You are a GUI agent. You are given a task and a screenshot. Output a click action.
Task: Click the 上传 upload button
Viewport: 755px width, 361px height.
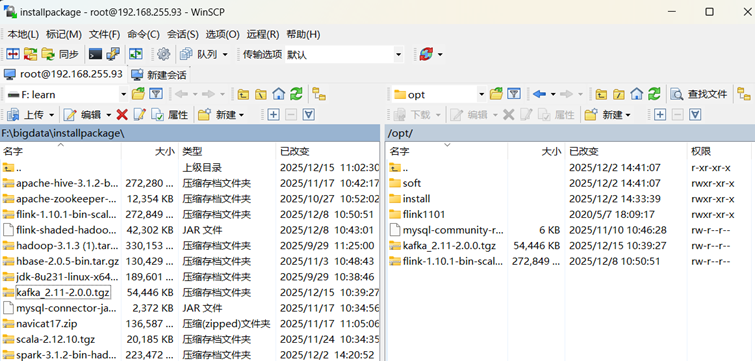coord(26,115)
